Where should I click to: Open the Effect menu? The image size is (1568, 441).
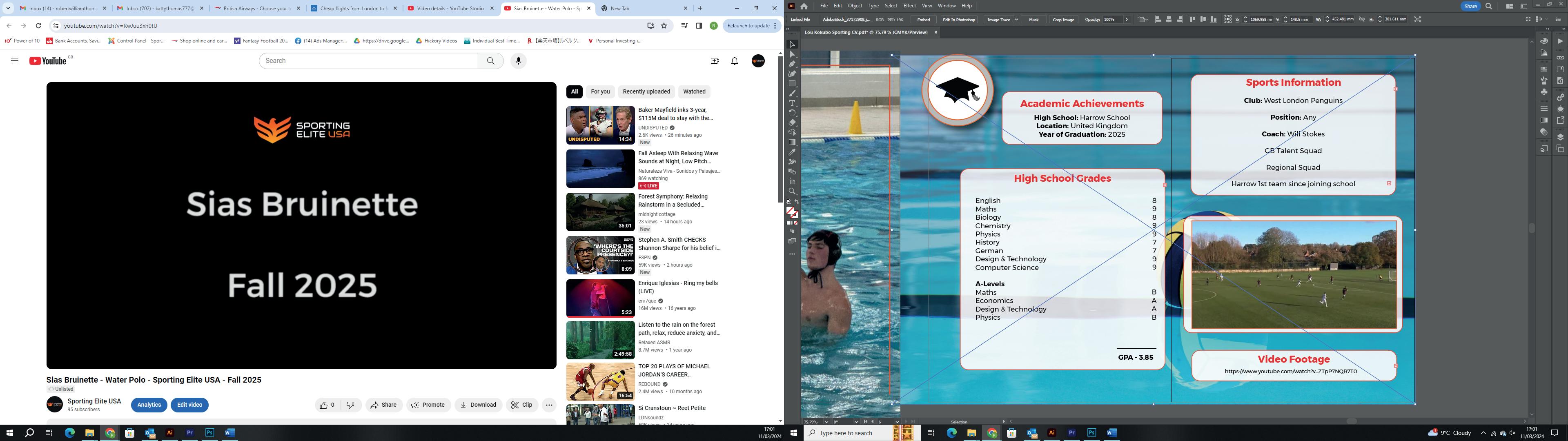tap(909, 6)
